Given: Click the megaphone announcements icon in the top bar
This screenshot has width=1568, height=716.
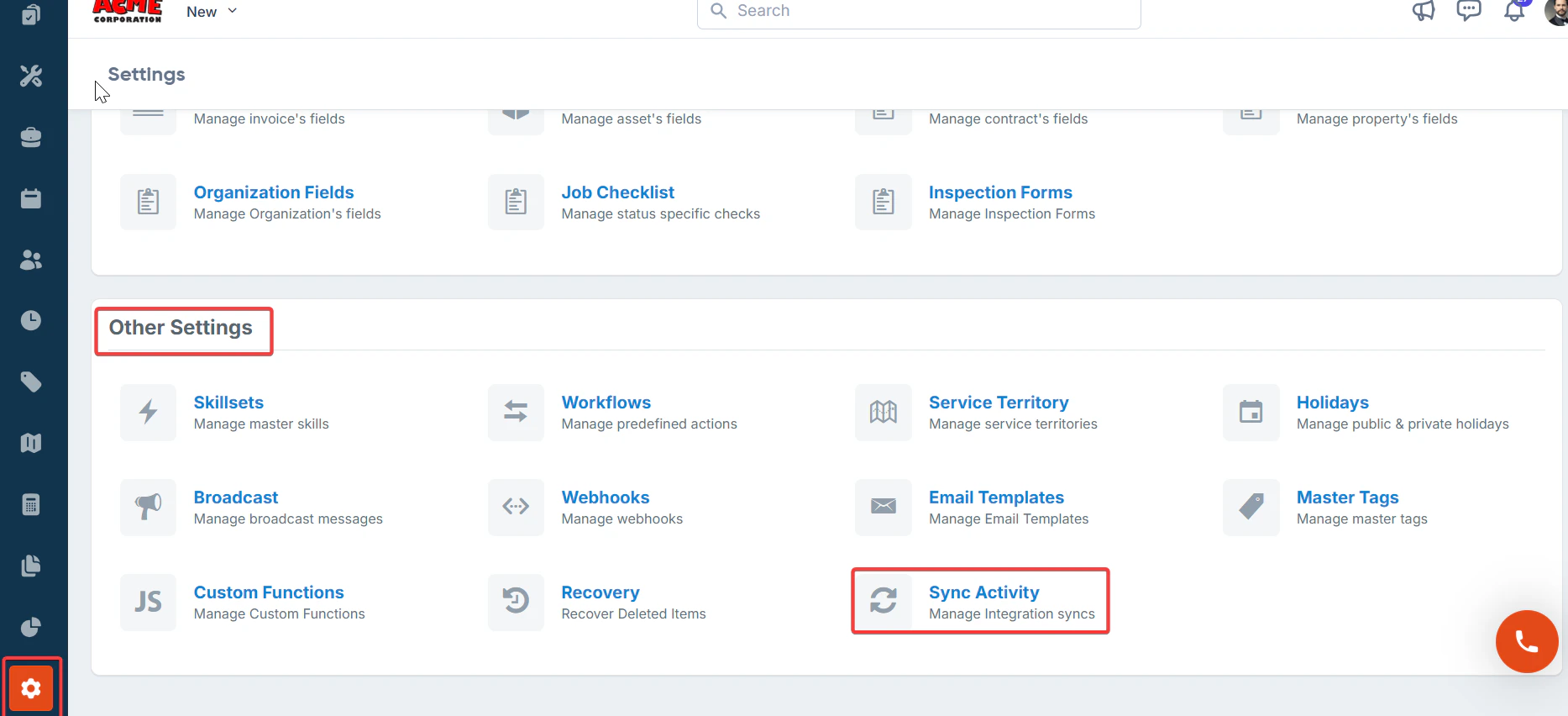Looking at the screenshot, I should [x=1424, y=11].
